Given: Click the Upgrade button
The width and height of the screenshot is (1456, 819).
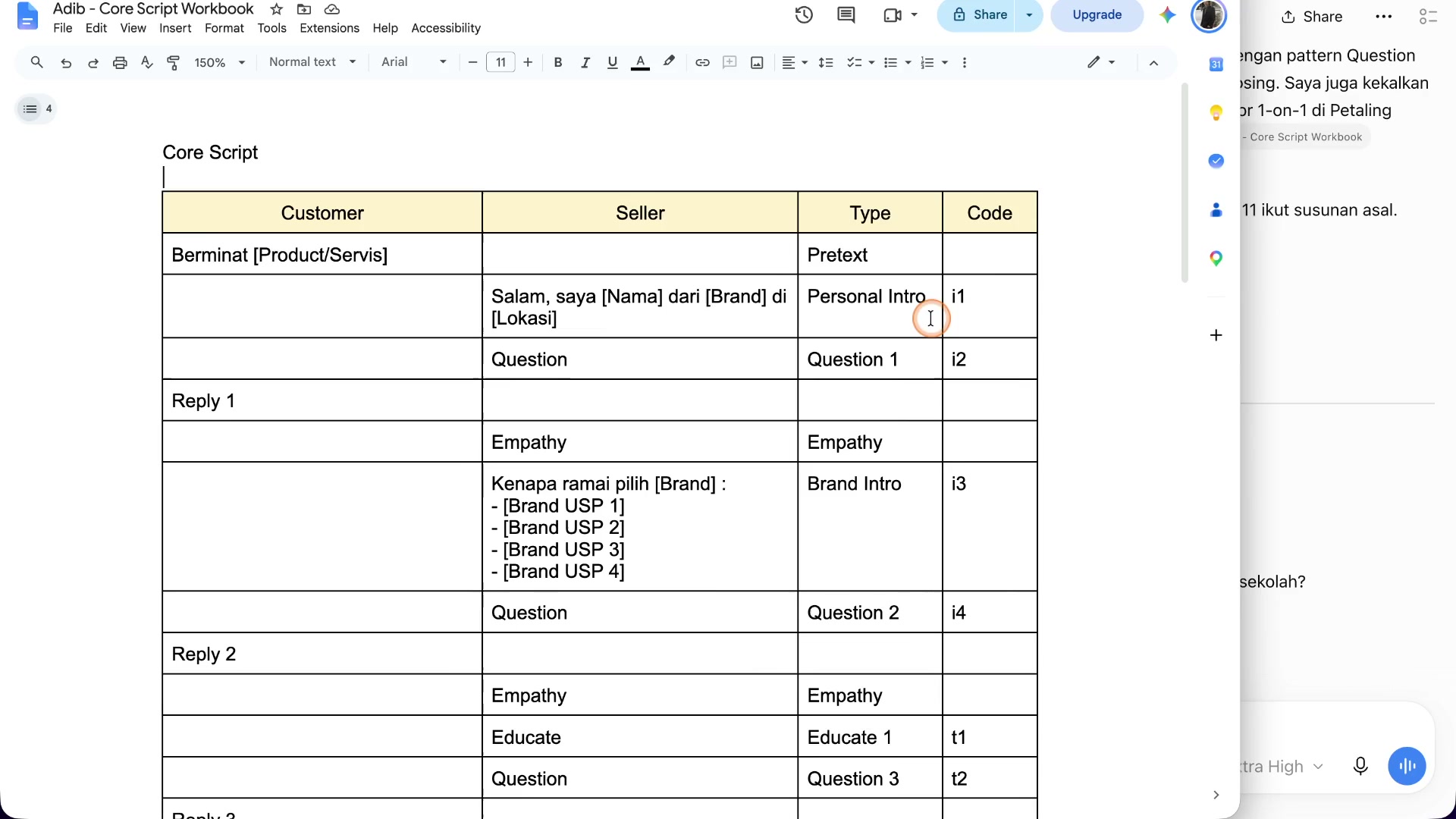Looking at the screenshot, I should (x=1097, y=15).
